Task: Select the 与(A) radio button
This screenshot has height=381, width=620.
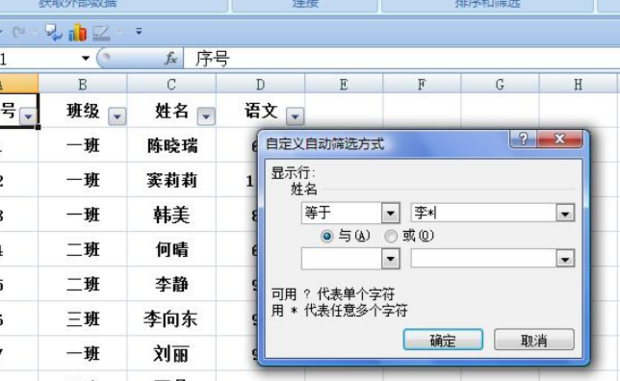Action: tap(327, 236)
